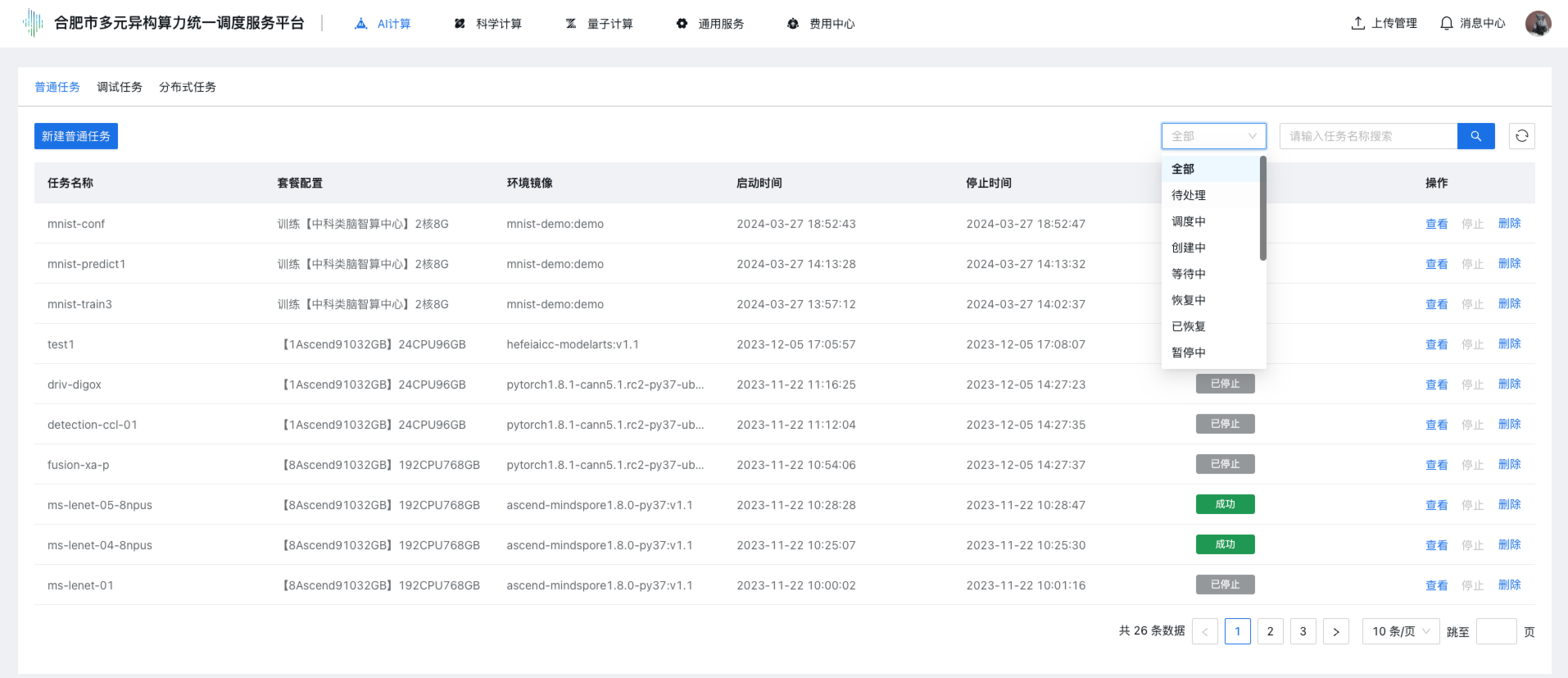Switch to the 调试任务 tab
Viewport: 1568px width, 678px height.
[x=120, y=87]
